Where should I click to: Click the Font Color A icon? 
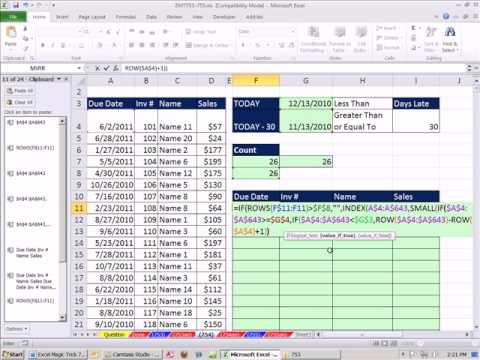[114, 45]
